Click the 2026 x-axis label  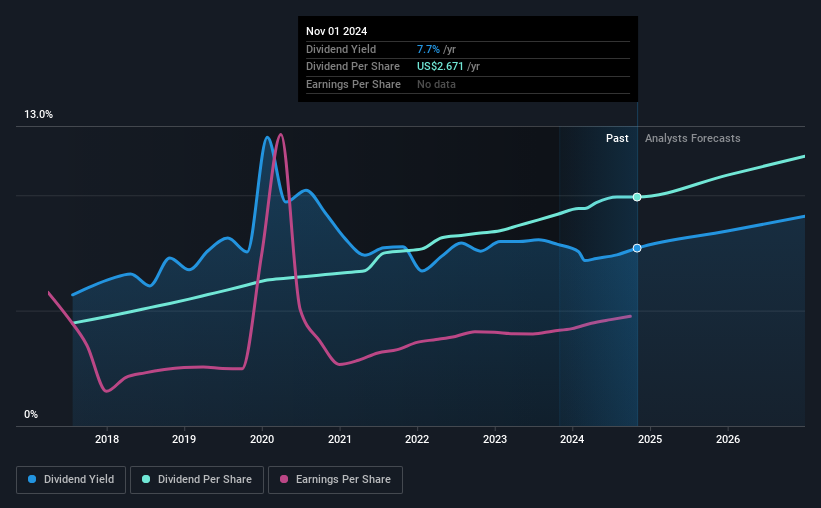tap(728, 439)
